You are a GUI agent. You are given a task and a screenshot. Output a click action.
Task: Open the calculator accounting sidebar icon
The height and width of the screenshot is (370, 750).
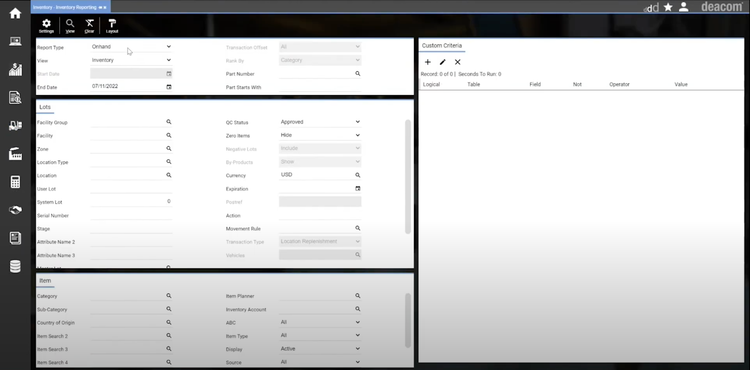pyautogui.click(x=15, y=182)
